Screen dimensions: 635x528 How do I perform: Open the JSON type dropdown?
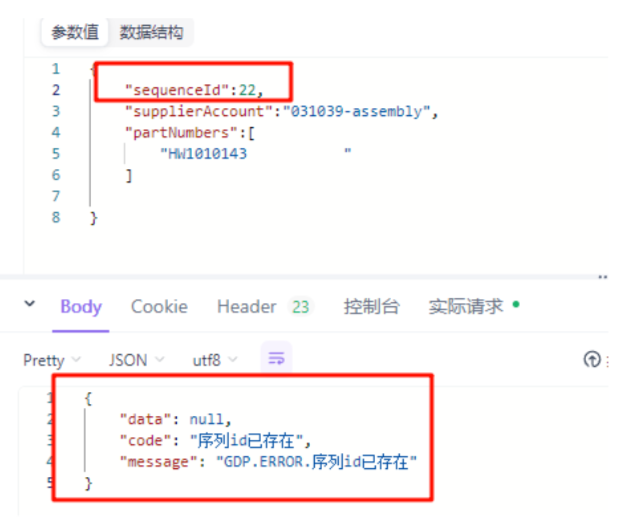[136, 360]
